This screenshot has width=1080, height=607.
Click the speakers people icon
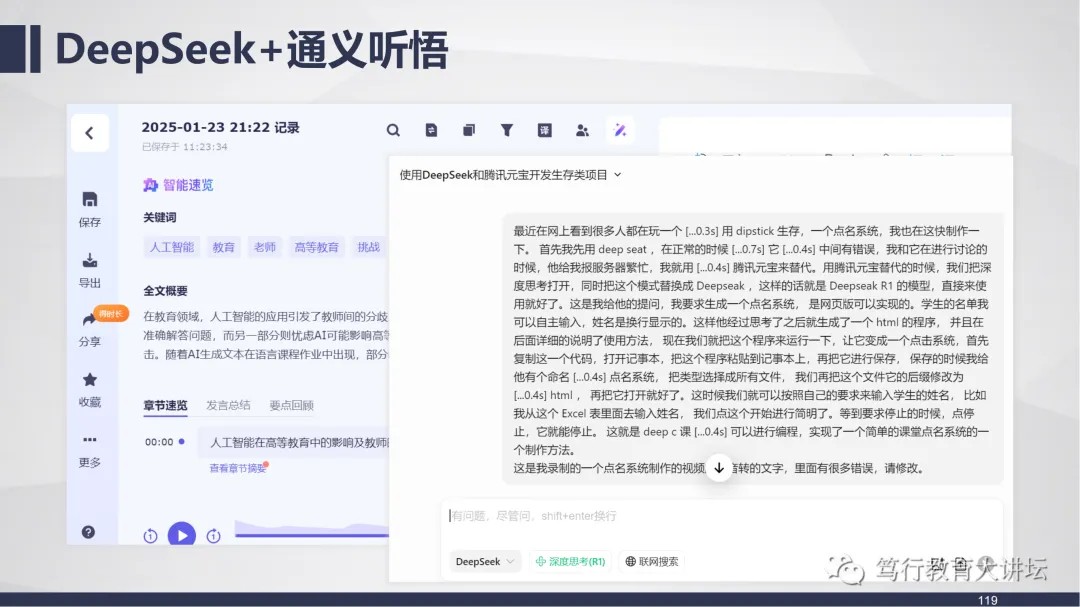tap(582, 130)
